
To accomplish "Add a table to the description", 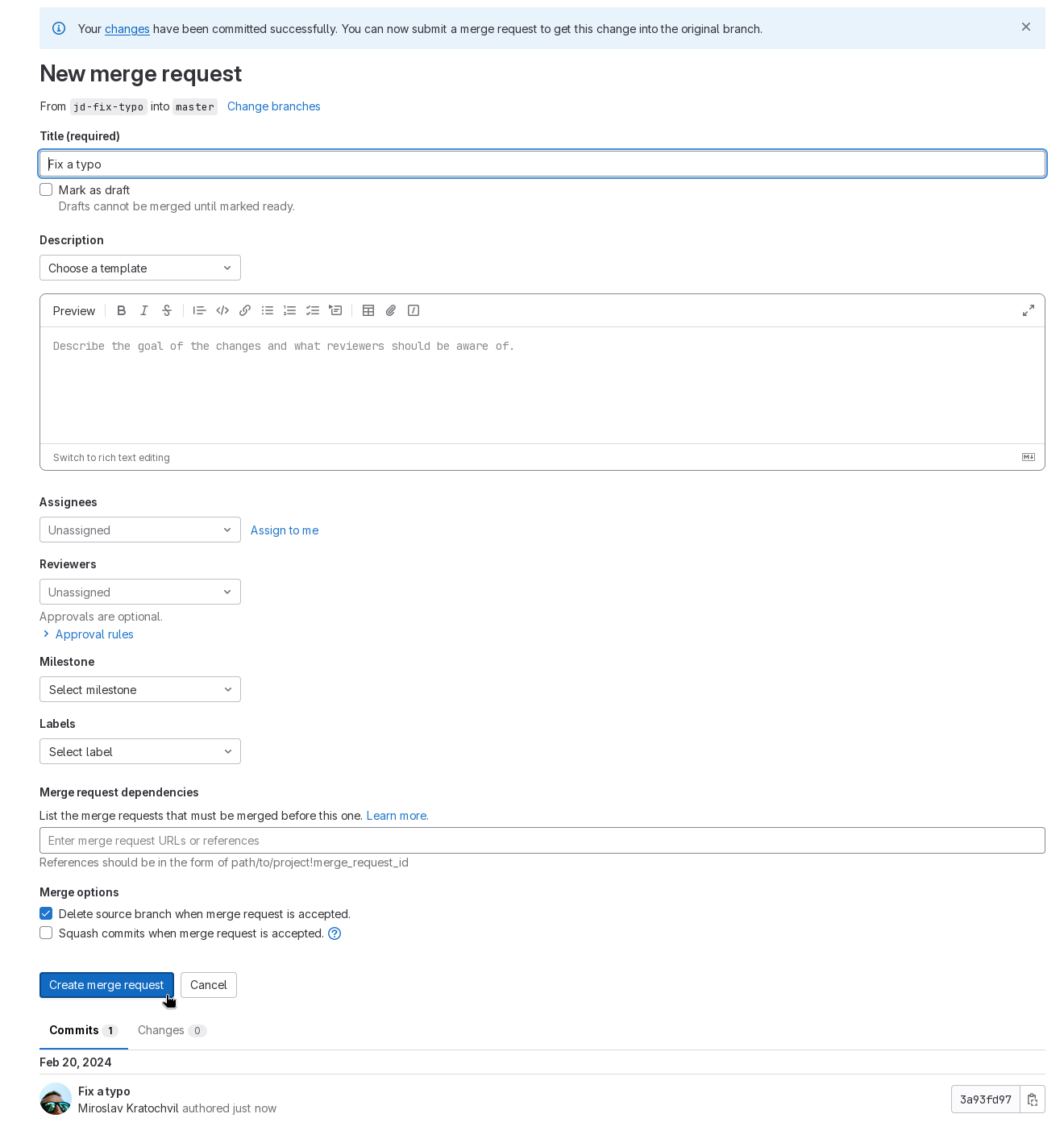I will 368,310.
